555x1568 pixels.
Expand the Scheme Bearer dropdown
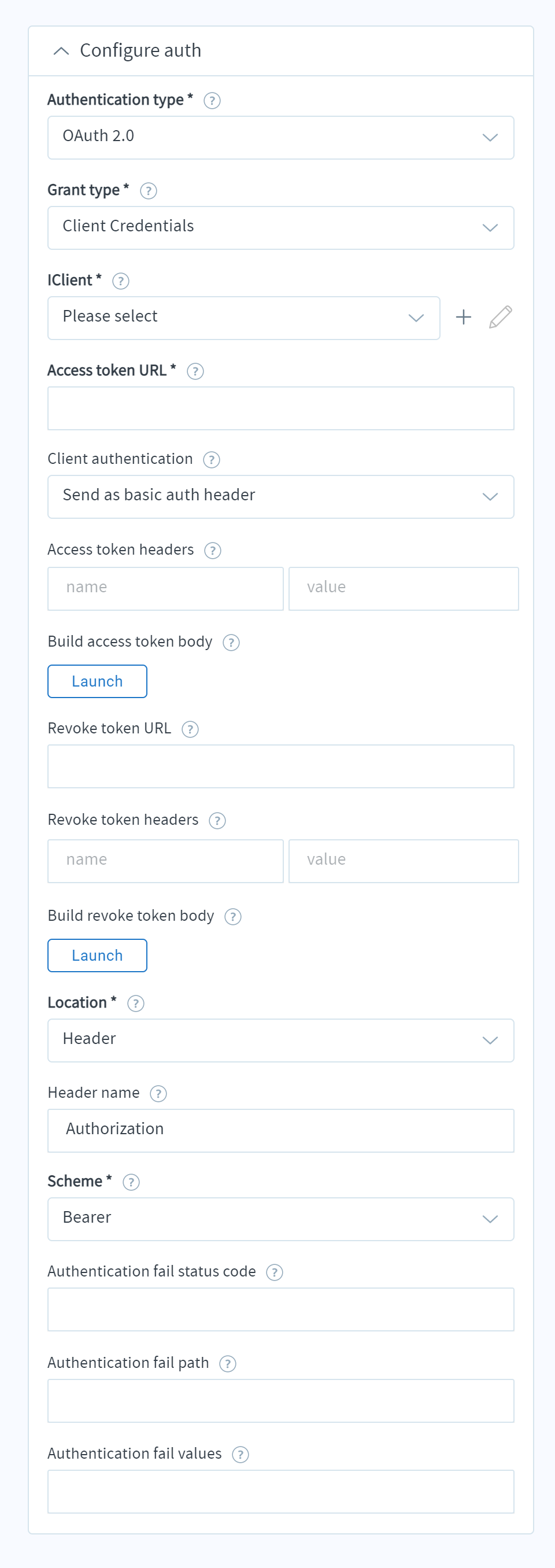(280, 1219)
